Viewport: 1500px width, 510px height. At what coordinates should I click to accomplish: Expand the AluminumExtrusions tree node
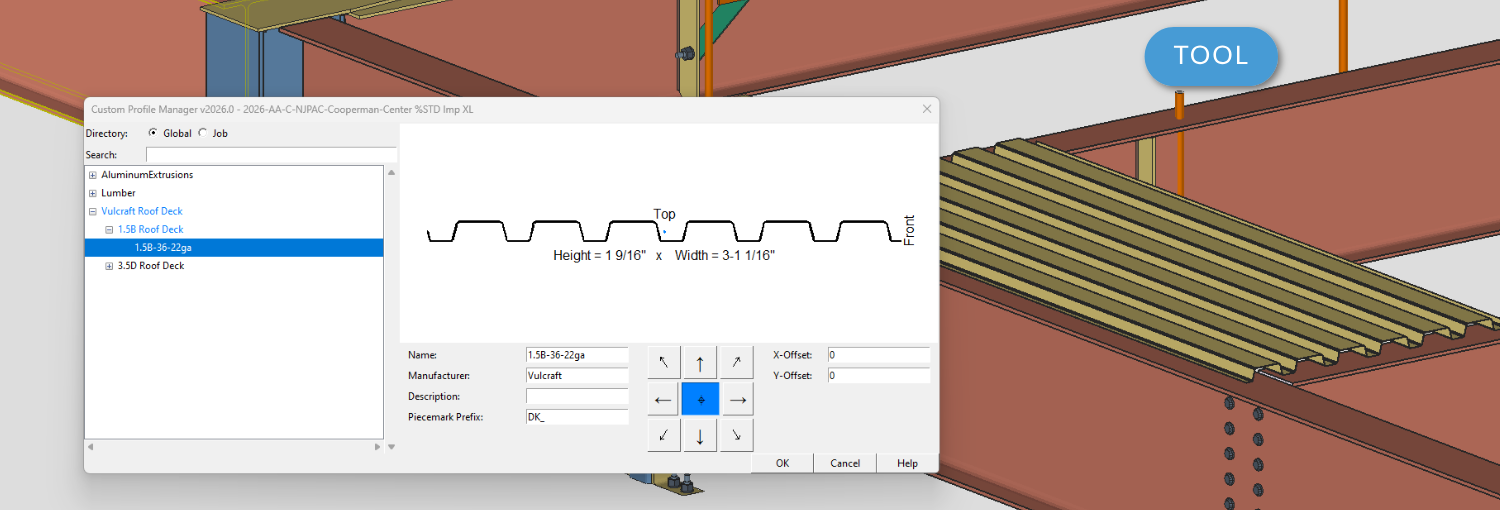click(93, 175)
